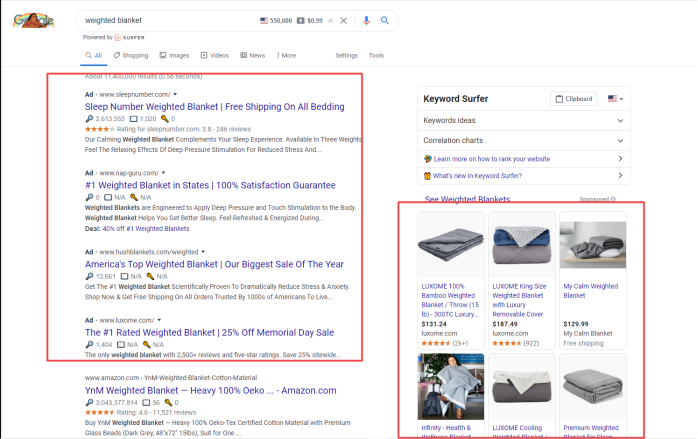Clear the search box with the X
698x439 pixels.
click(x=344, y=20)
